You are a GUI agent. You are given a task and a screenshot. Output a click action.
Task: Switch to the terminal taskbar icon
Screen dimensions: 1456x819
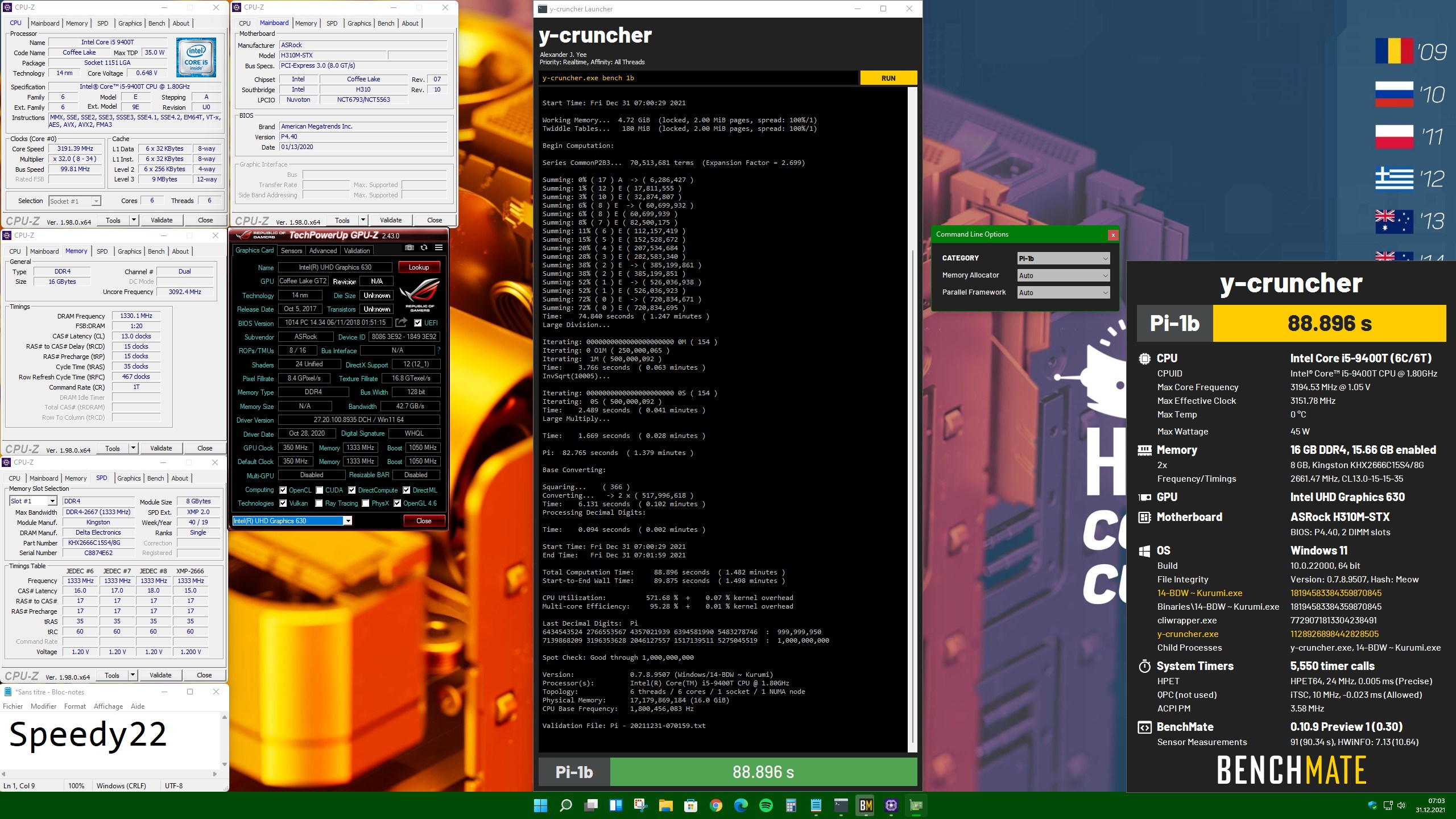pos(841,805)
